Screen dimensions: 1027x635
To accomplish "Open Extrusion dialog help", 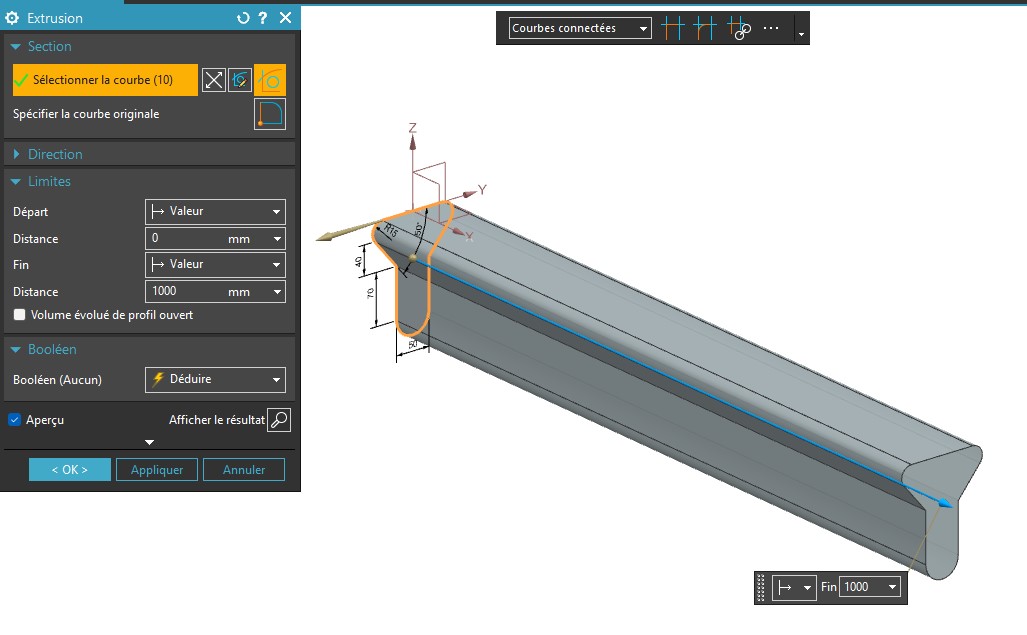I will [x=263, y=18].
